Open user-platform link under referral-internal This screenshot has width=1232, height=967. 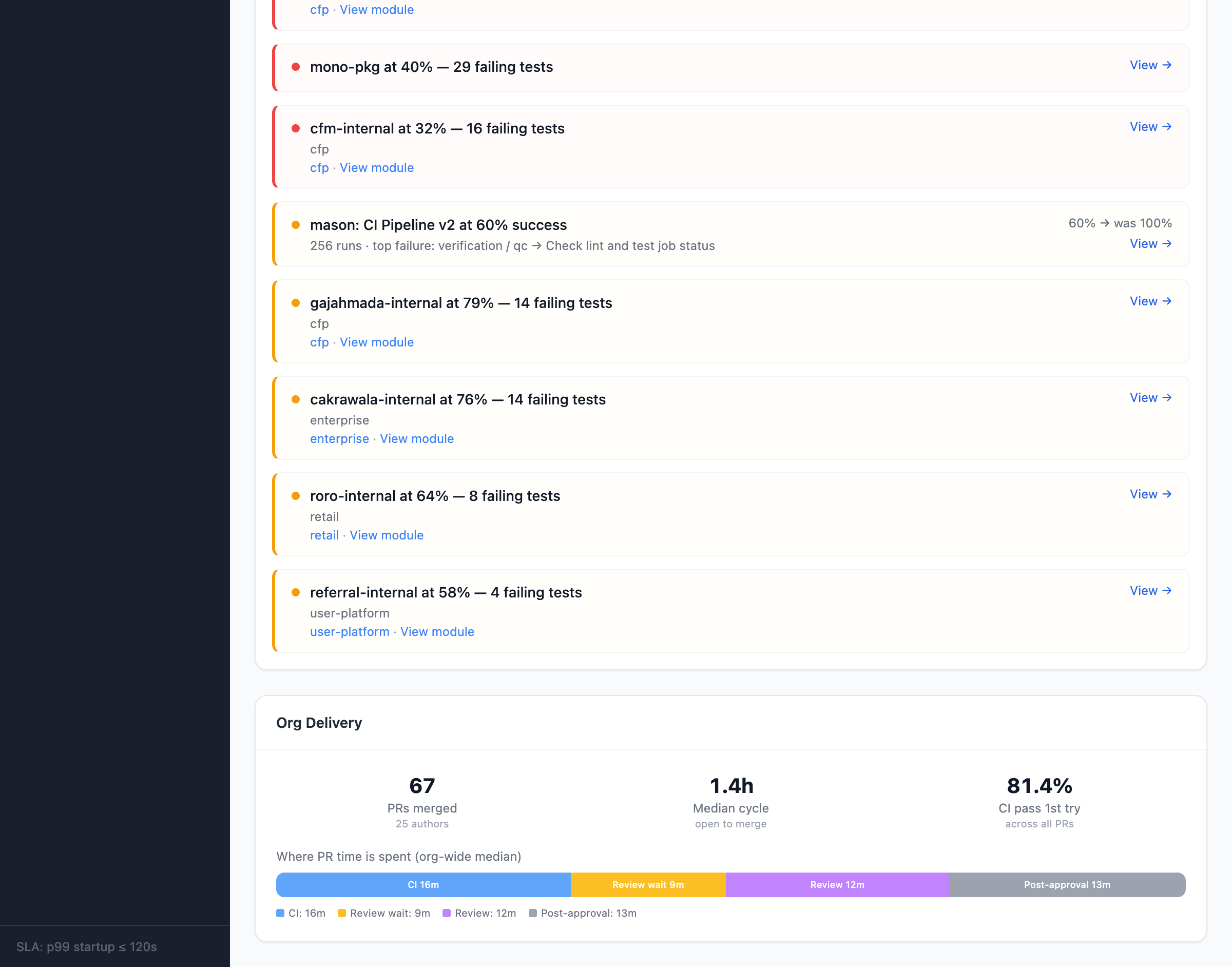(350, 632)
